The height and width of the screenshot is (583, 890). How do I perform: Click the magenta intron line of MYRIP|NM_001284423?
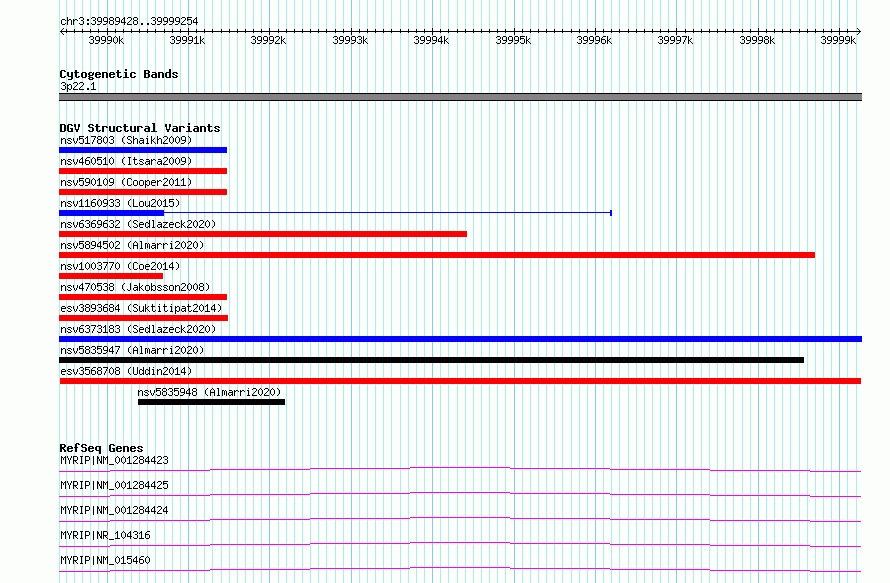pos(460,469)
